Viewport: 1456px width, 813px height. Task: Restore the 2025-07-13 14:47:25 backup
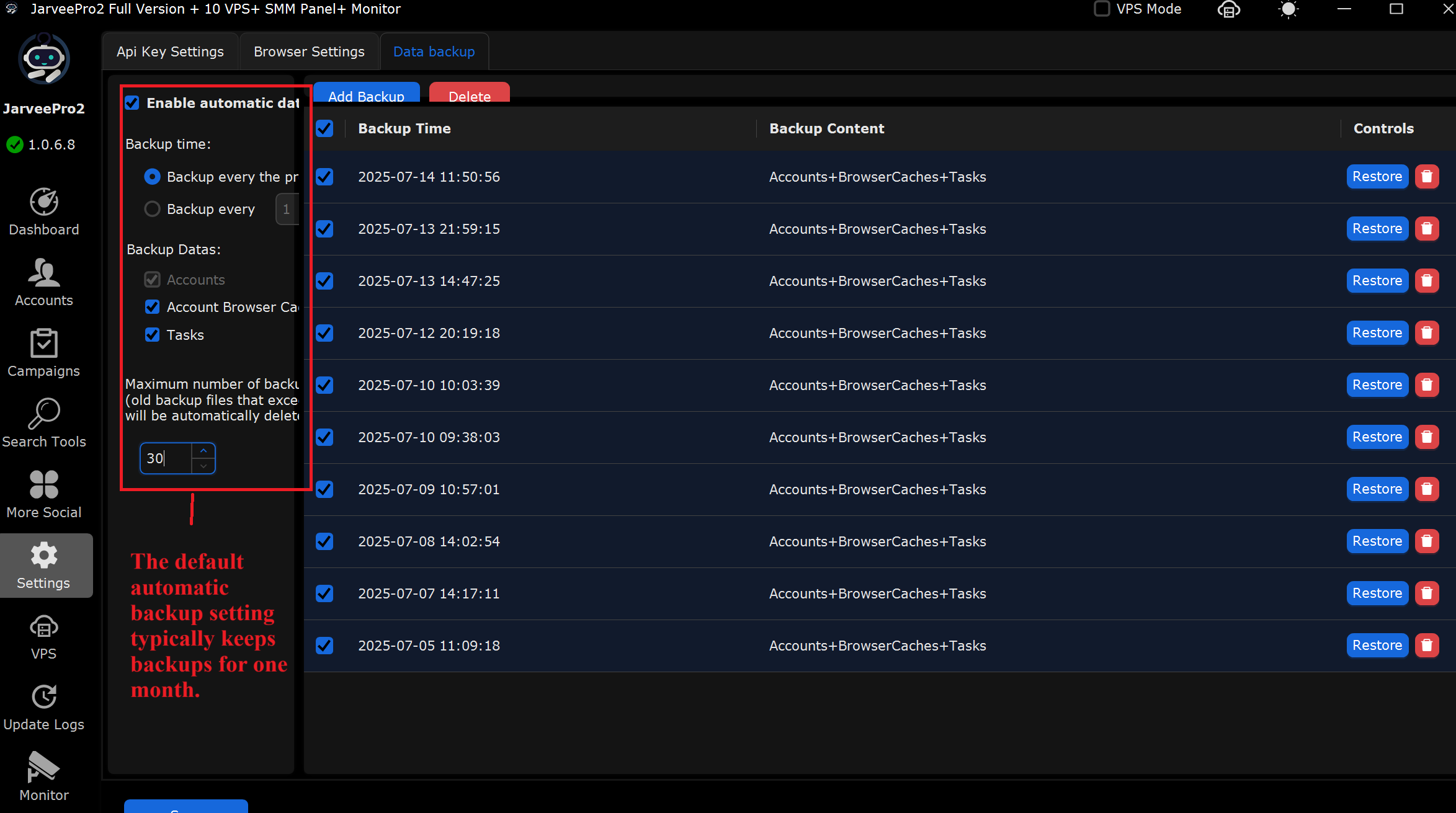point(1377,281)
